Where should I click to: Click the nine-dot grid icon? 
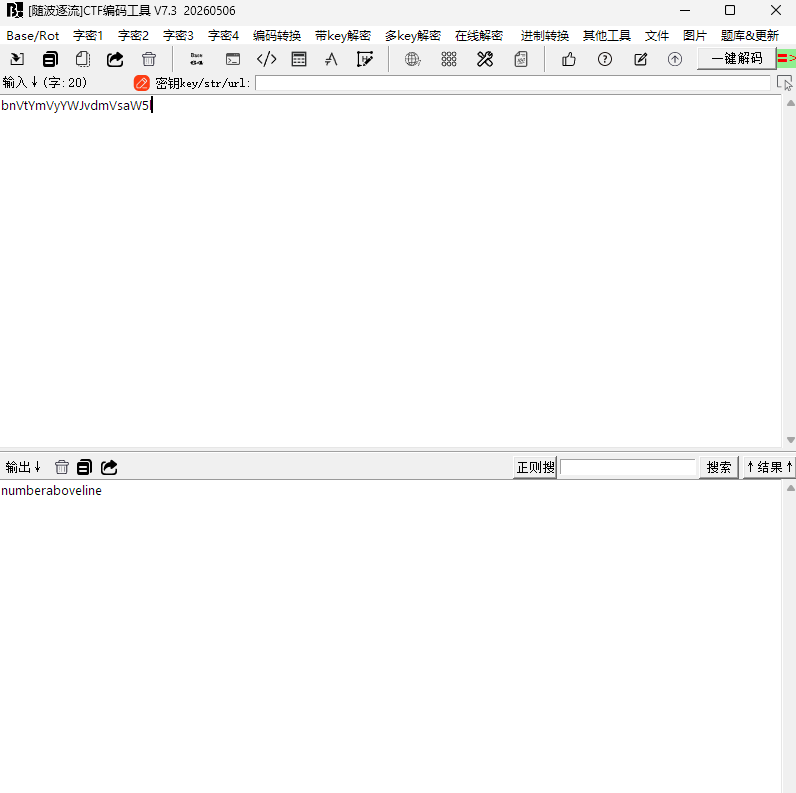(449, 59)
